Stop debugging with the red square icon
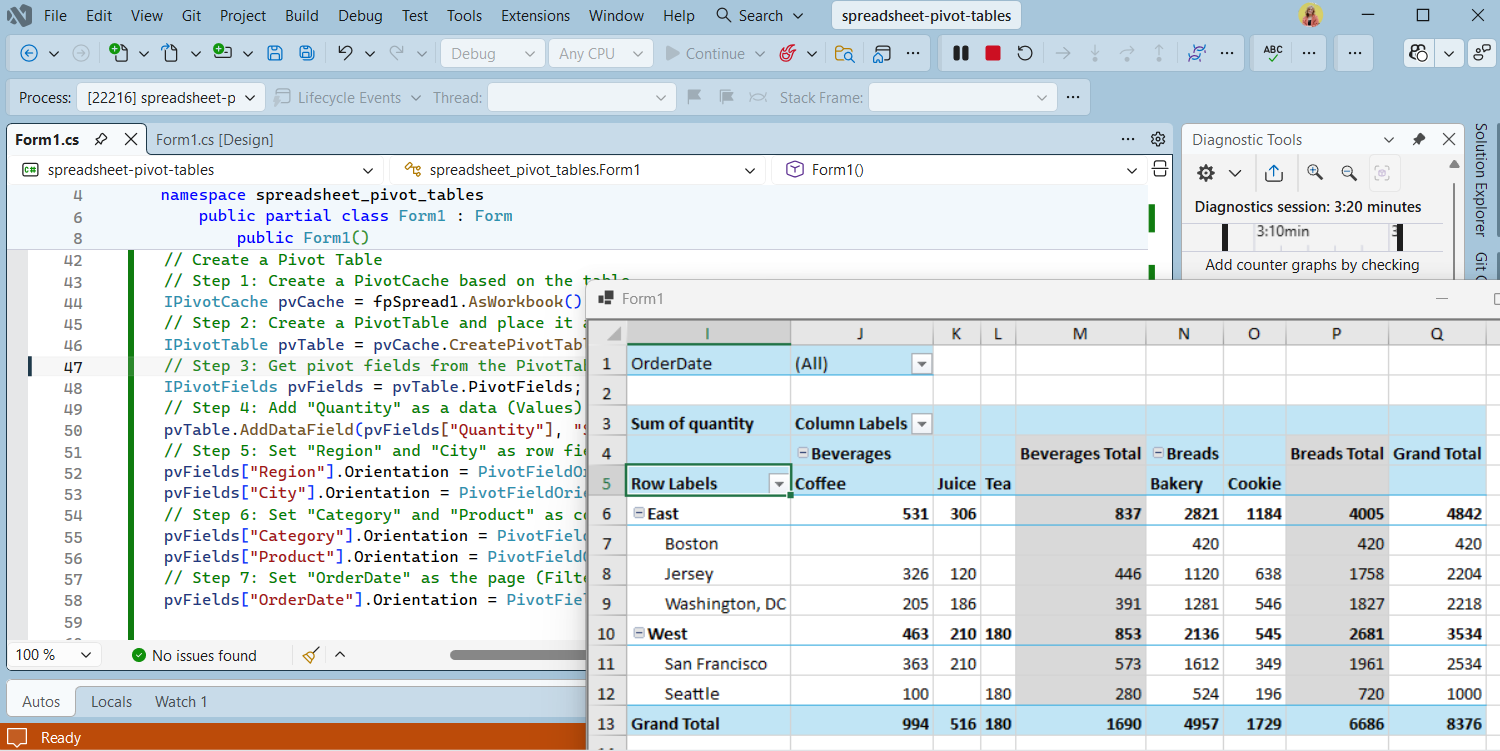The width and height of the screenshot is (1500, 751). click(992, 52)
